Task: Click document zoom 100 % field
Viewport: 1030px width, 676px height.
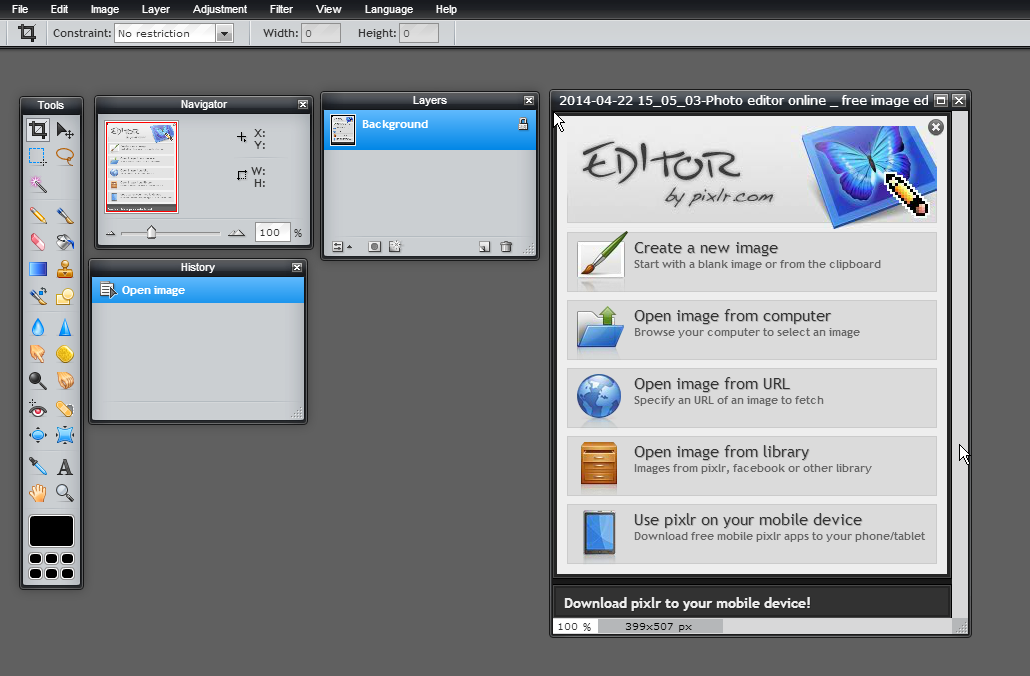Action: [575, 627]
